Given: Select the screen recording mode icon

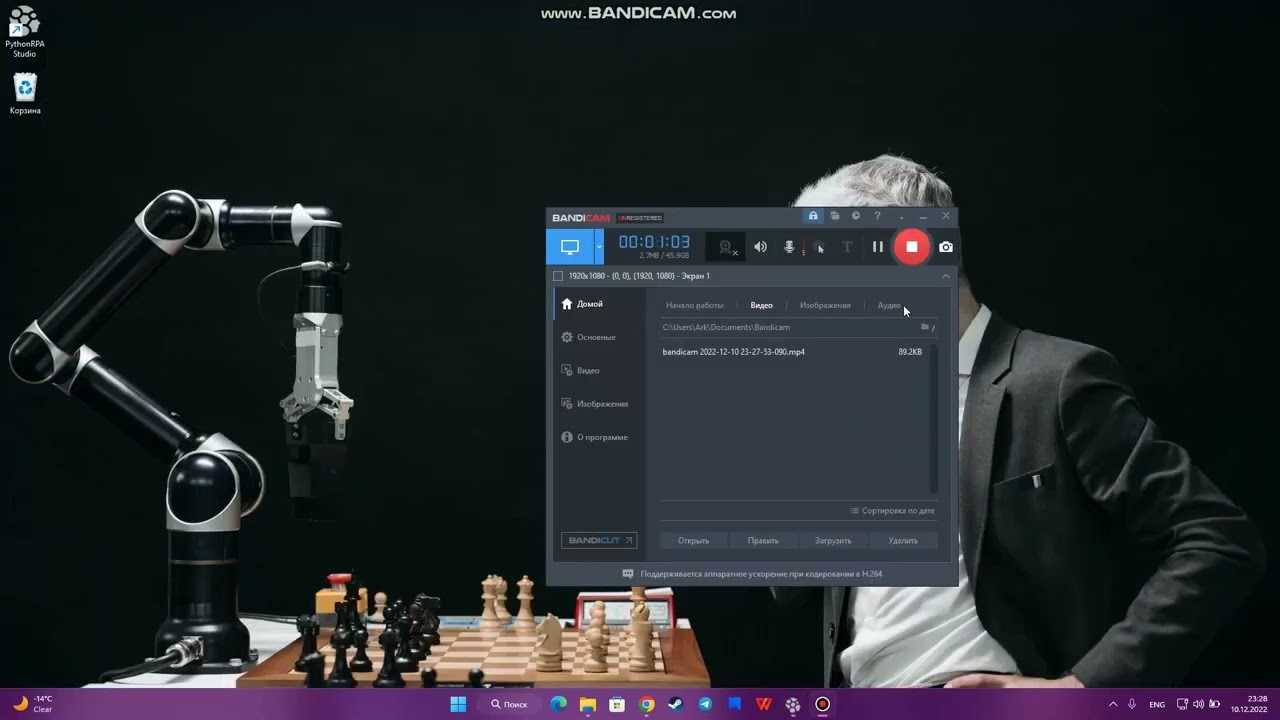Looking at the screenshot, I should (570, 247).
